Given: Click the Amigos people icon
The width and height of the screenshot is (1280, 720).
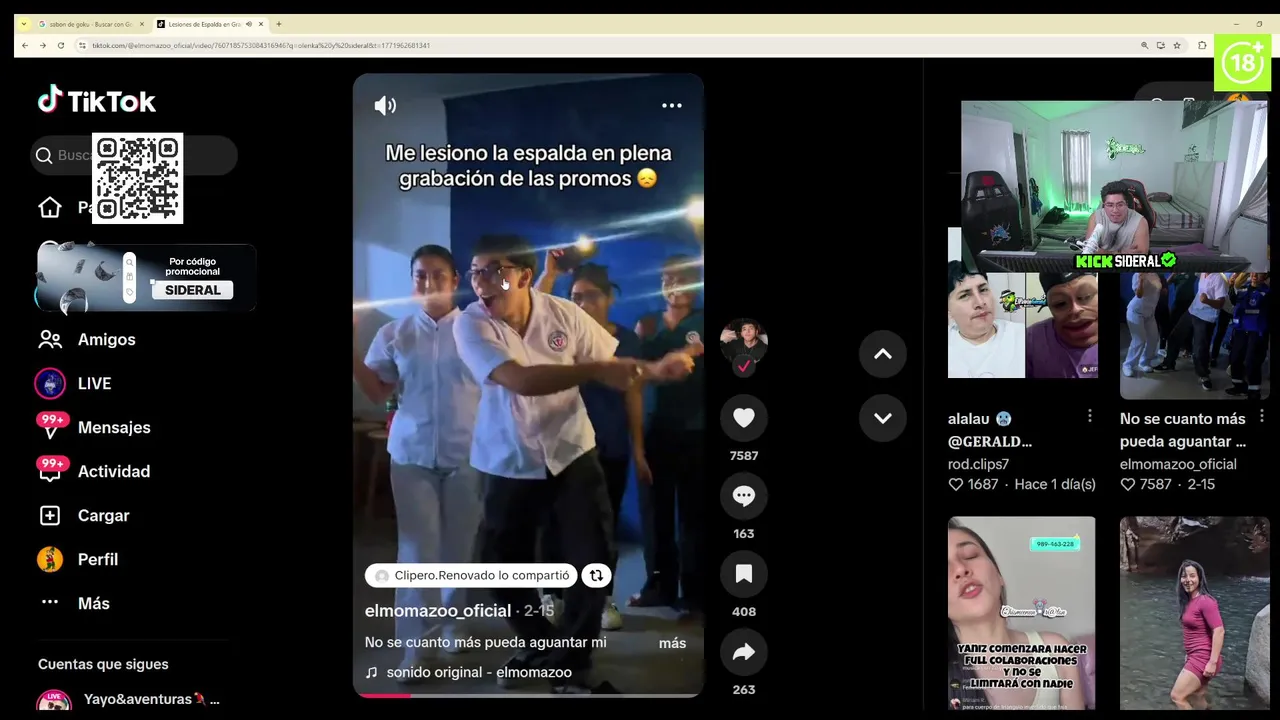Looking at the screenshot, I should (50, 339).
